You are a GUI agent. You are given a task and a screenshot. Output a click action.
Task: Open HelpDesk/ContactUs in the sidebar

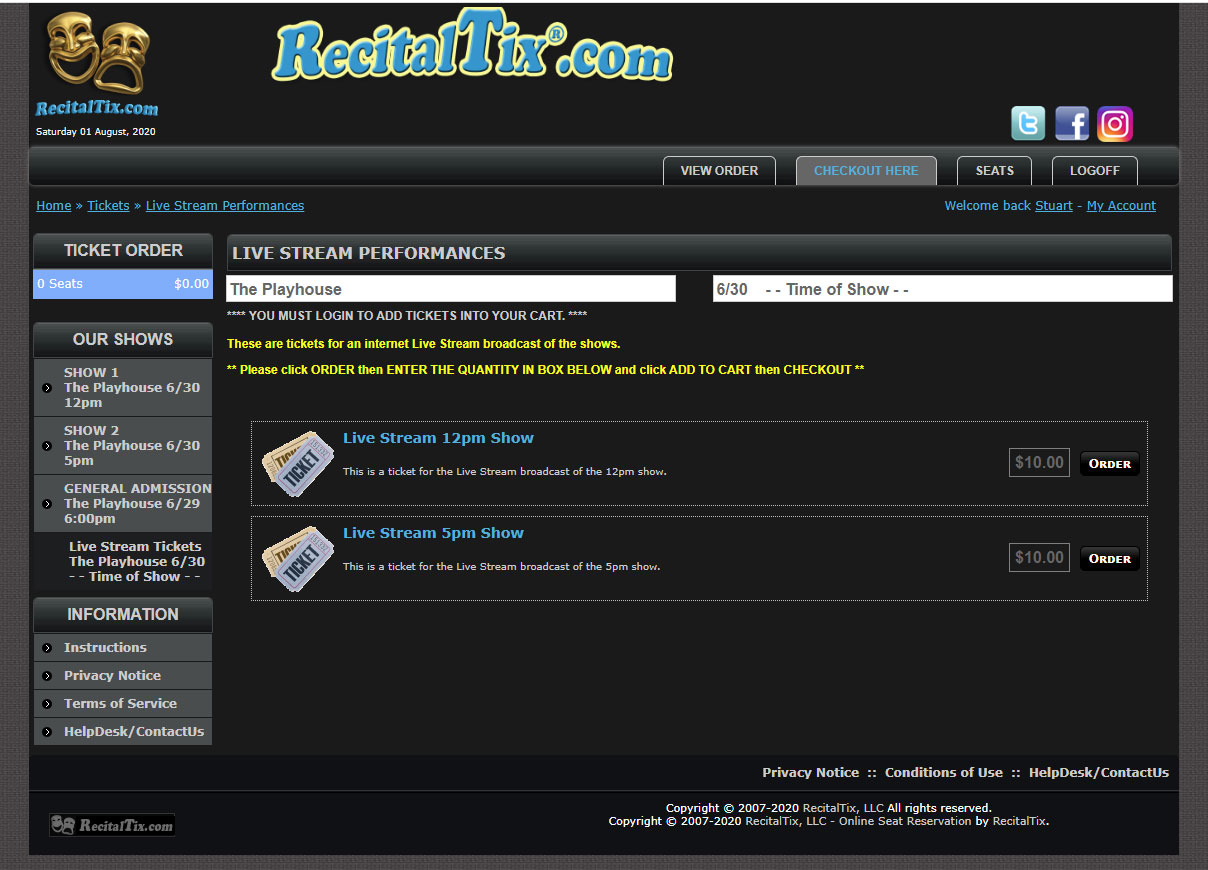click(123, 732)
